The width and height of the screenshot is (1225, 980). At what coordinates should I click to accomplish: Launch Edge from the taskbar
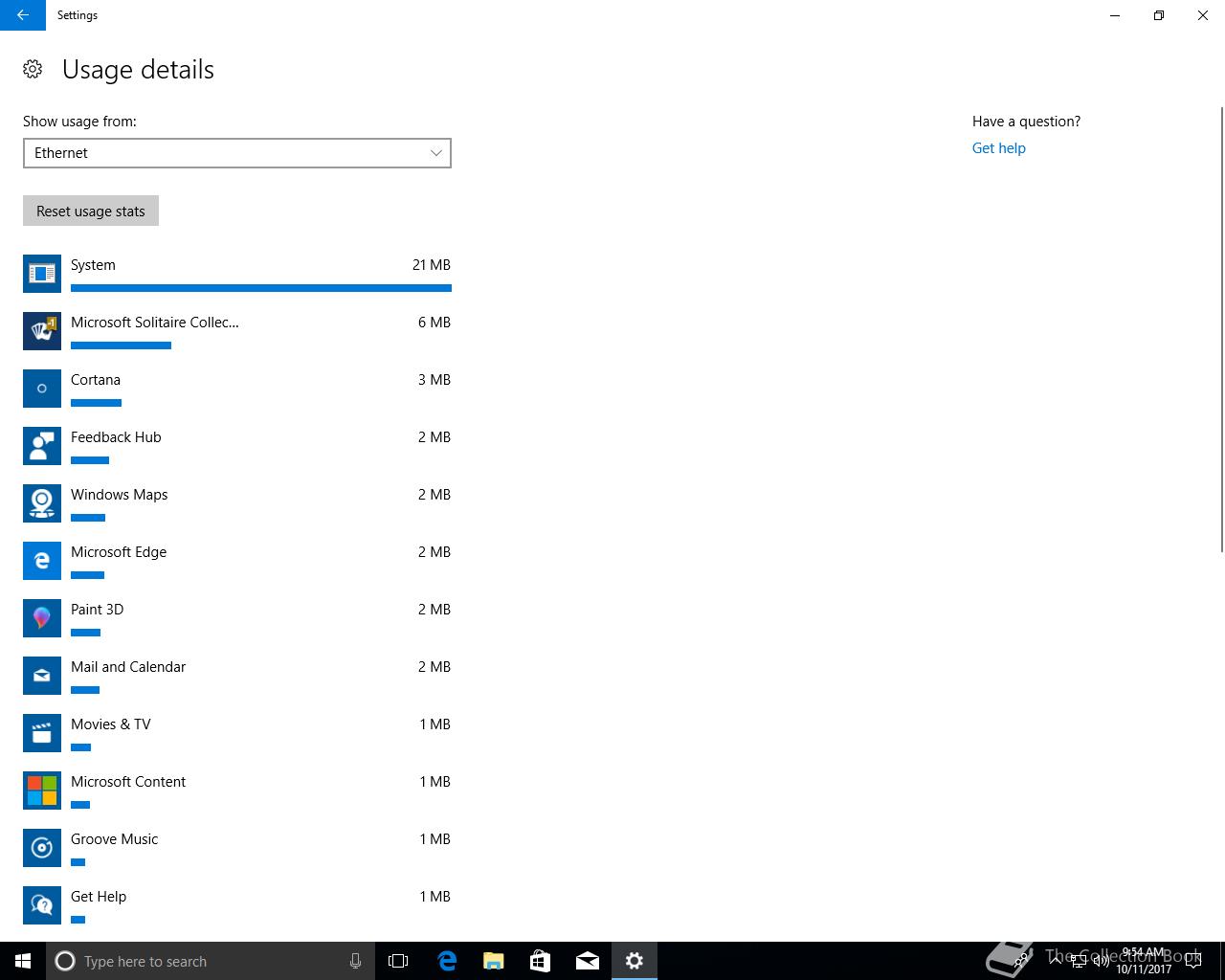446,961
